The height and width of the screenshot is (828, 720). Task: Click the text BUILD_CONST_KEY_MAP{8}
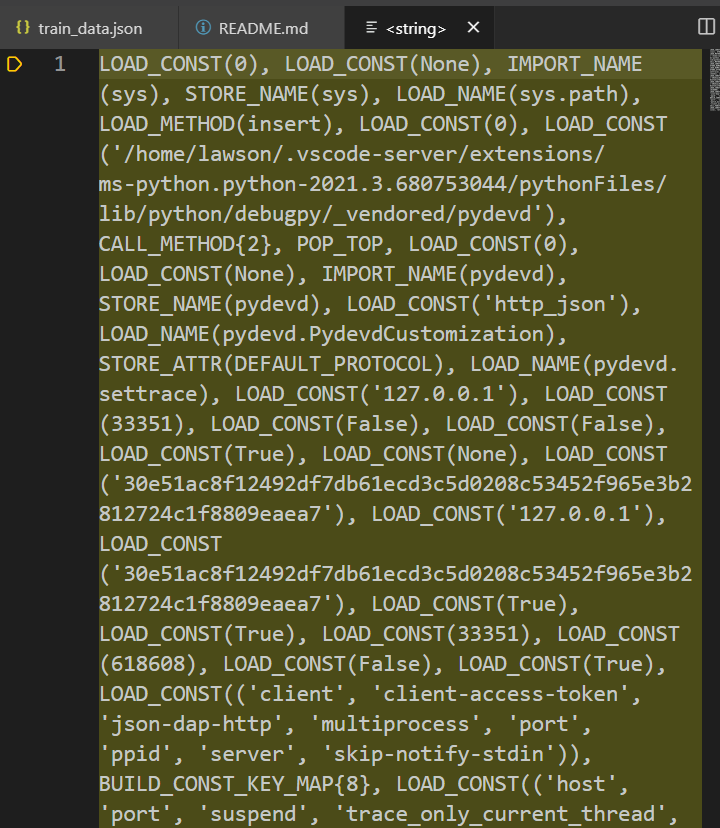[x=235, y=785]
